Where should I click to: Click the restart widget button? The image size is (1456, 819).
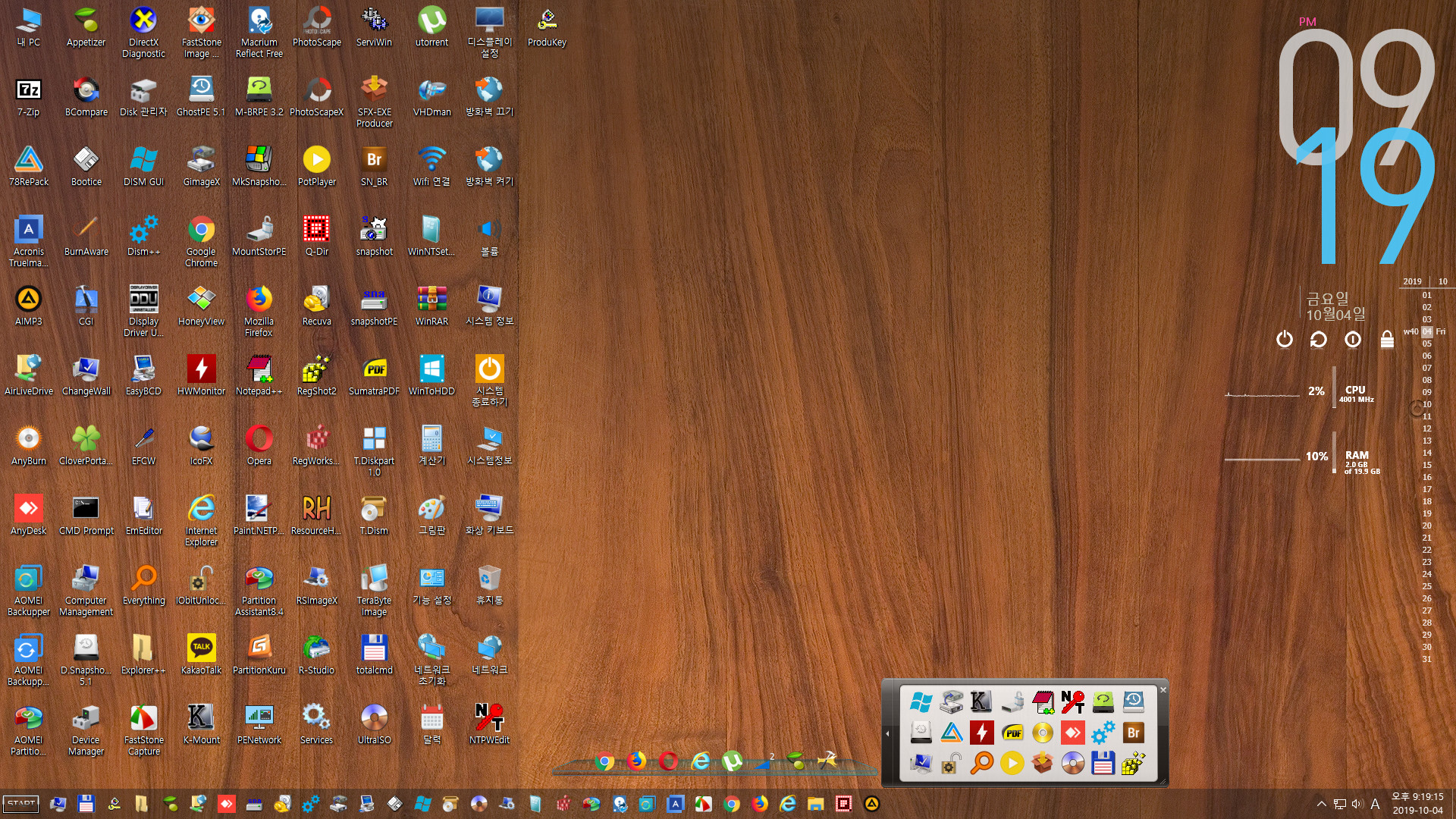point(1318,339)
